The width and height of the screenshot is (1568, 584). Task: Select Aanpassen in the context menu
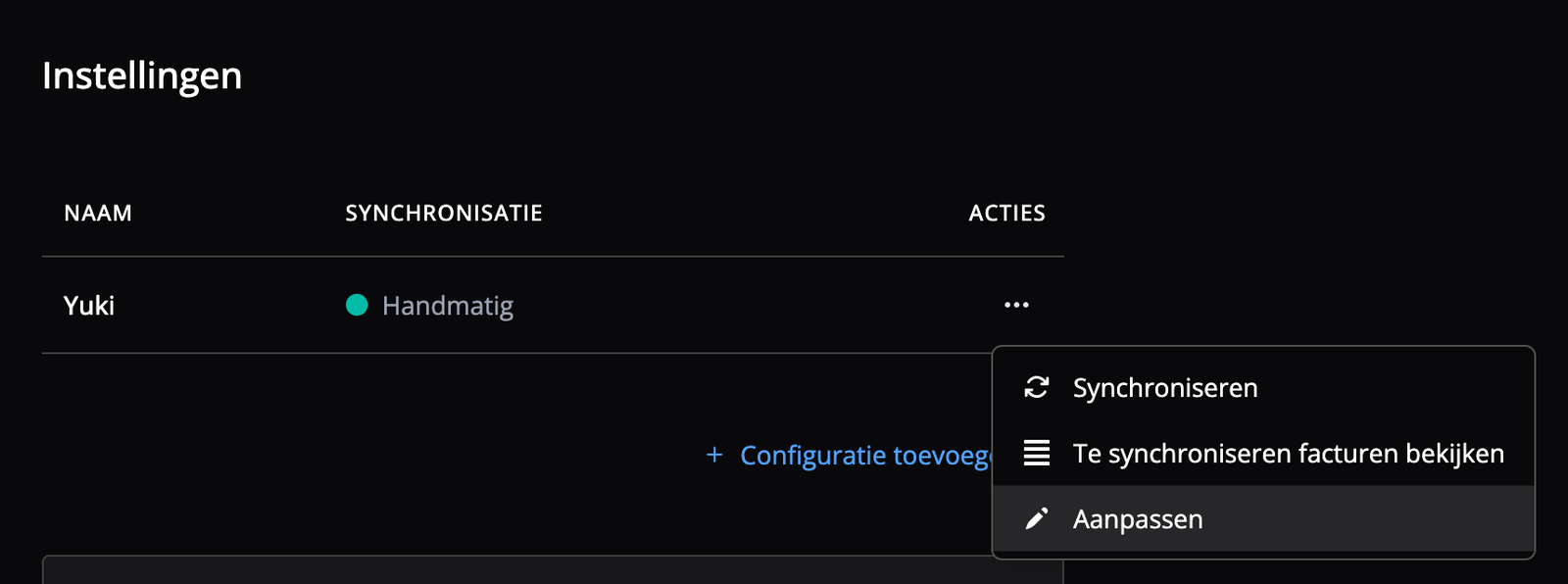pyautogui.click(x=1139, y=519)
